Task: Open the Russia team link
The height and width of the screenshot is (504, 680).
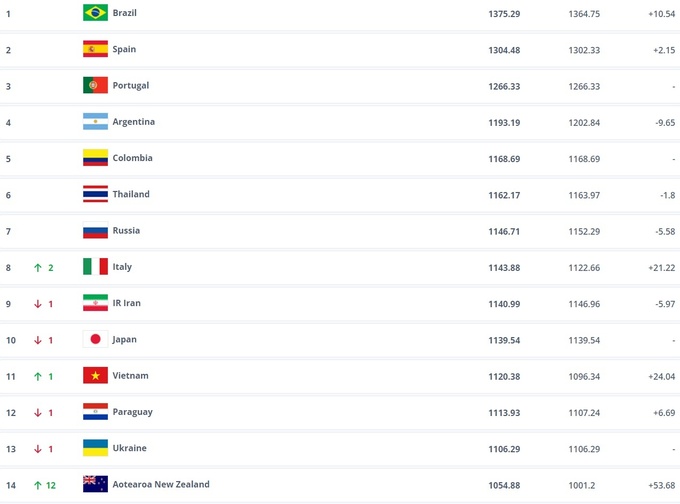Action: [x=126, y=231]
